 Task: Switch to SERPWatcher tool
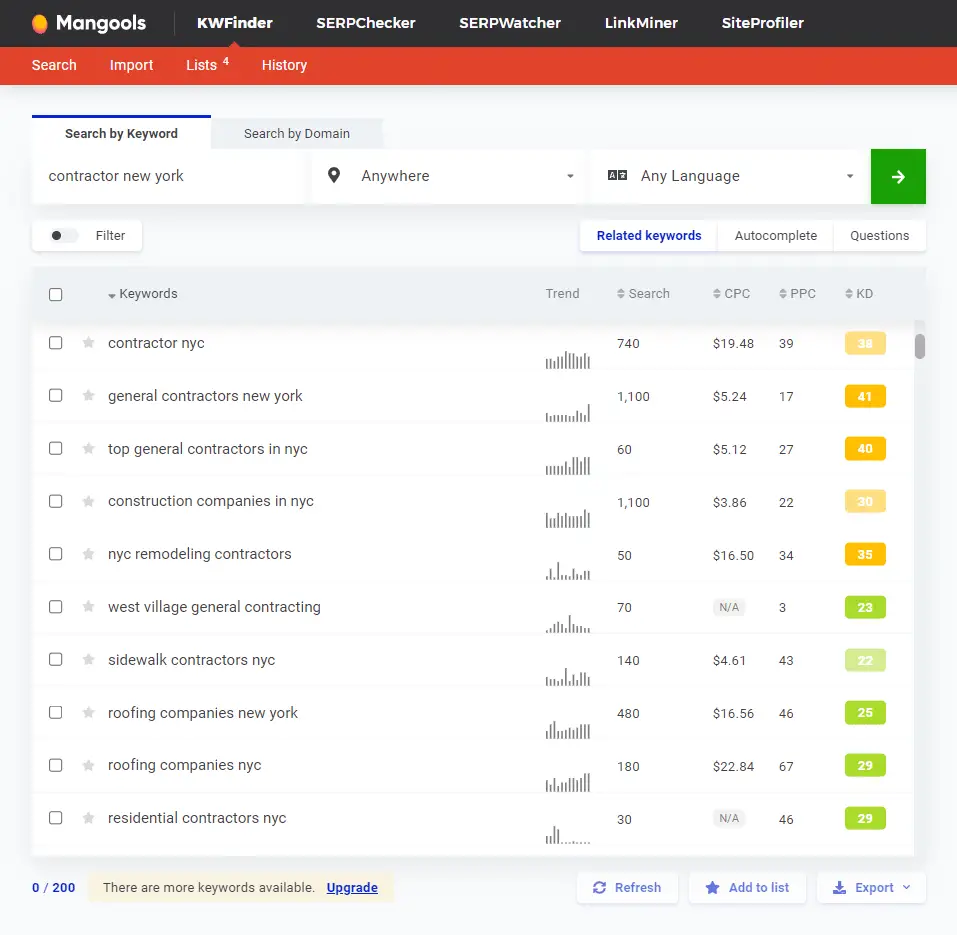tap(510, 23)
